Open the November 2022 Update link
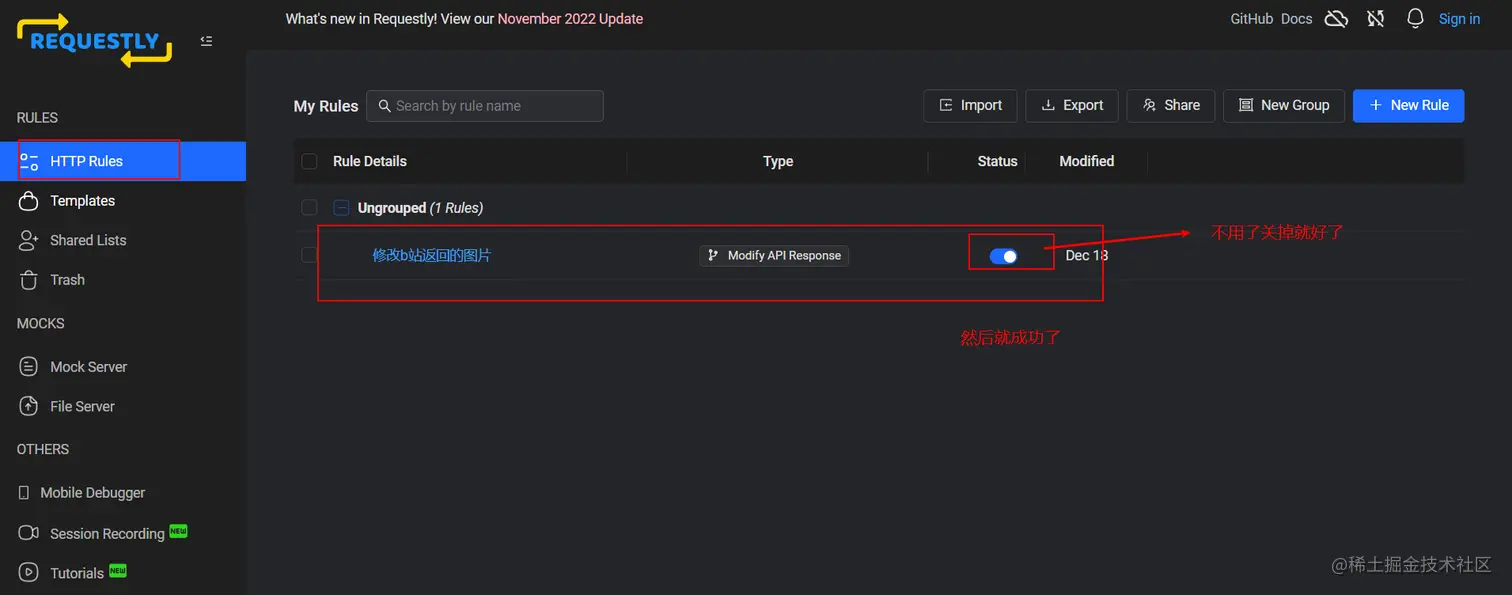This screenshot has width=1512, height=595. (x=570, y=19)
